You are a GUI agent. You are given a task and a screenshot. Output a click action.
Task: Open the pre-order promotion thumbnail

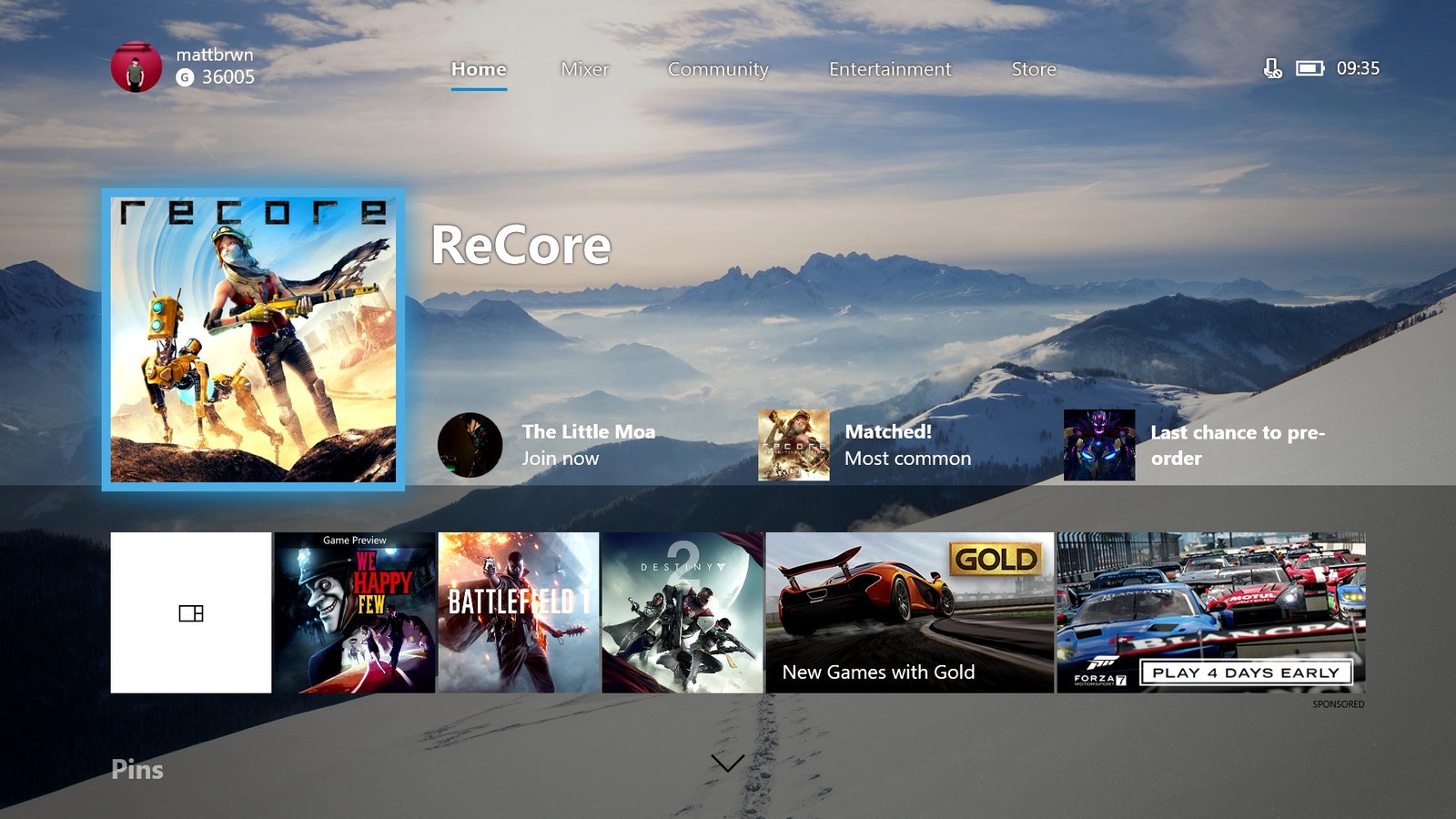(x=1099, y=445)
